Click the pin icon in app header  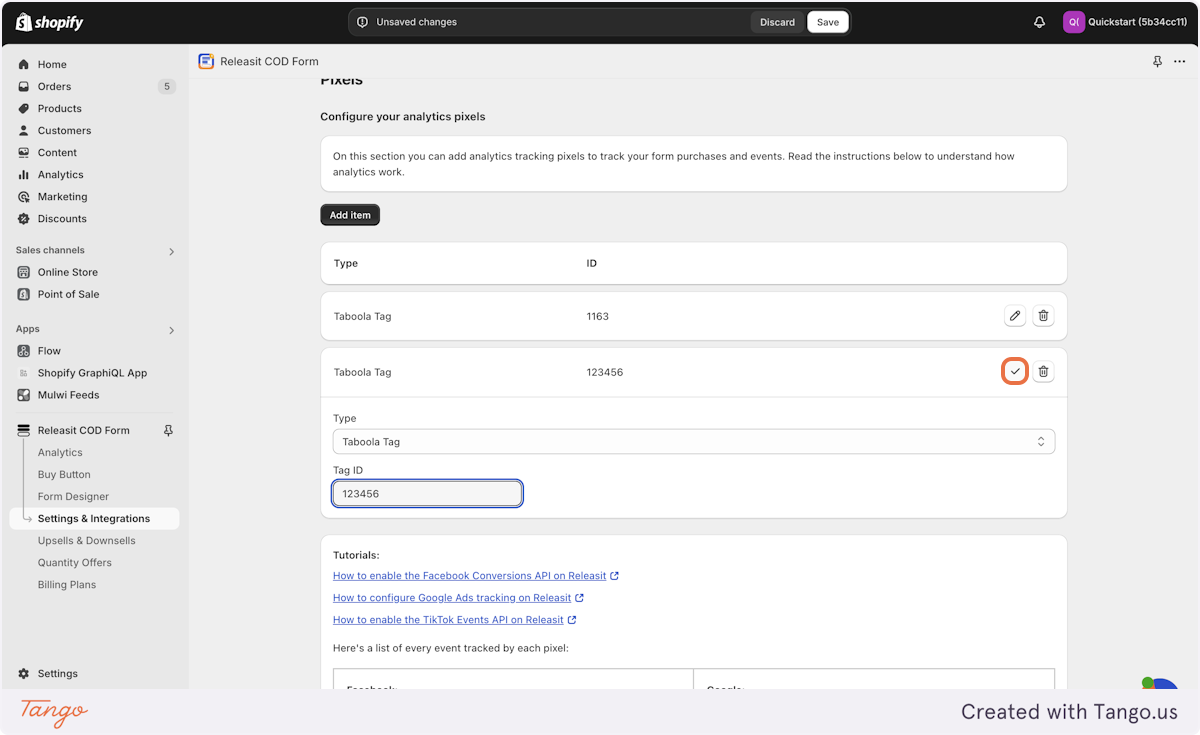pos(1157,62)
